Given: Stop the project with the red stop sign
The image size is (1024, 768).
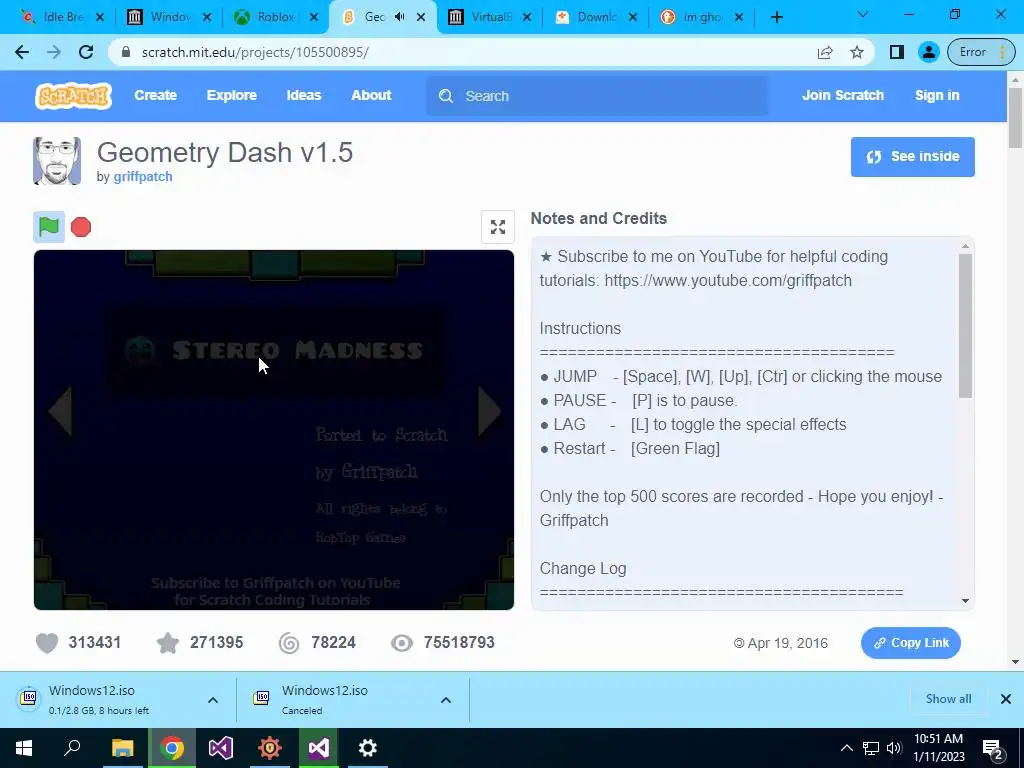Looking at the screenshot, I should (x=81, y=227).
